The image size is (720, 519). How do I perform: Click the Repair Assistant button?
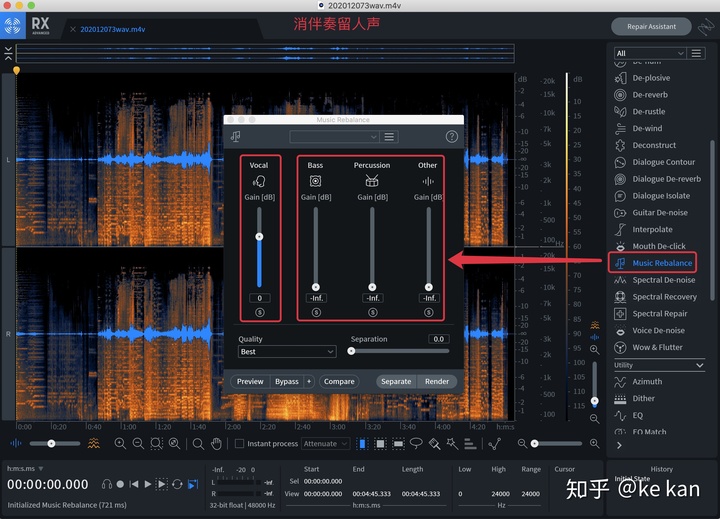click(651, 27)
